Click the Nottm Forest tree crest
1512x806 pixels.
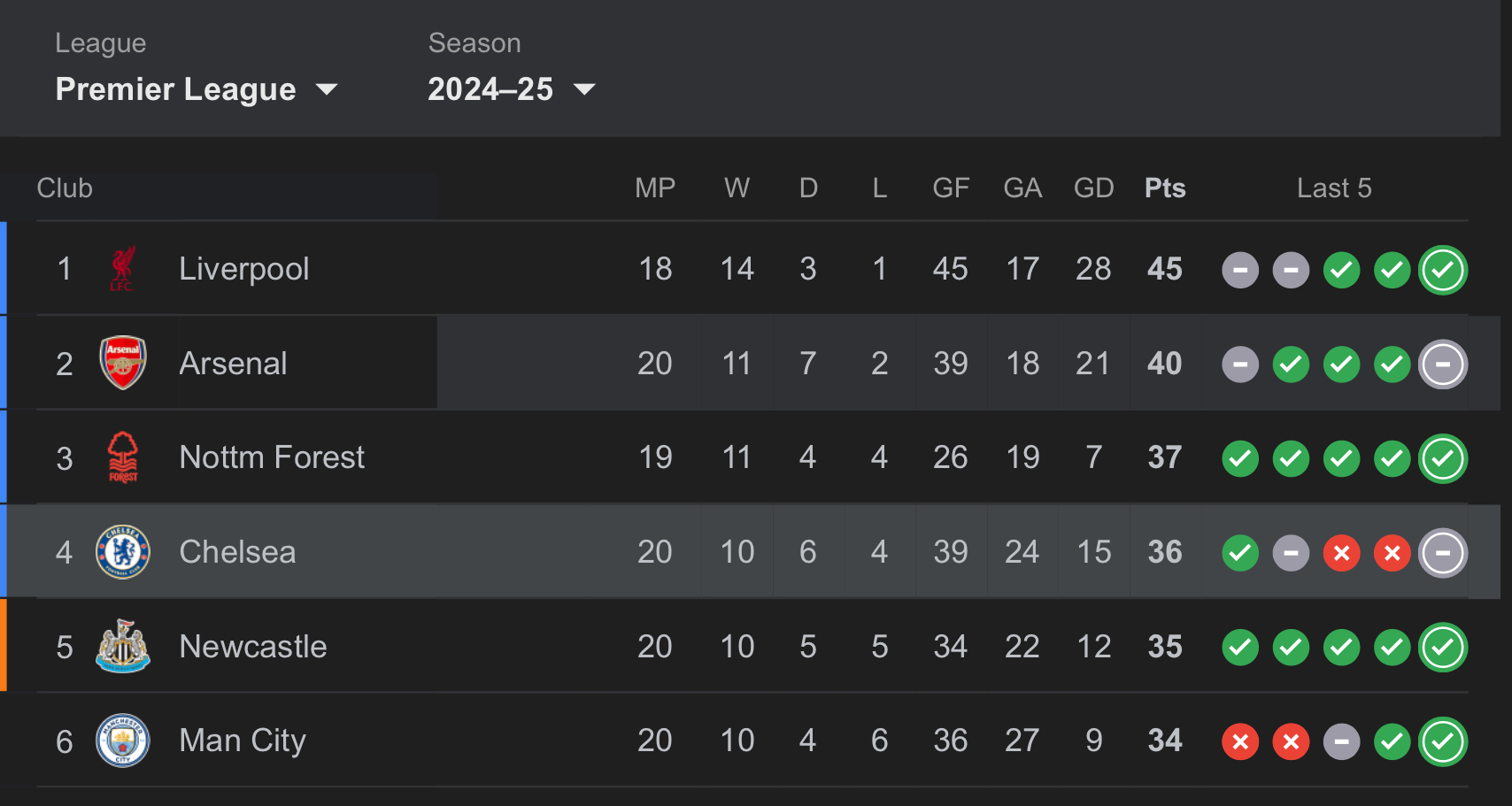point(122,457)
